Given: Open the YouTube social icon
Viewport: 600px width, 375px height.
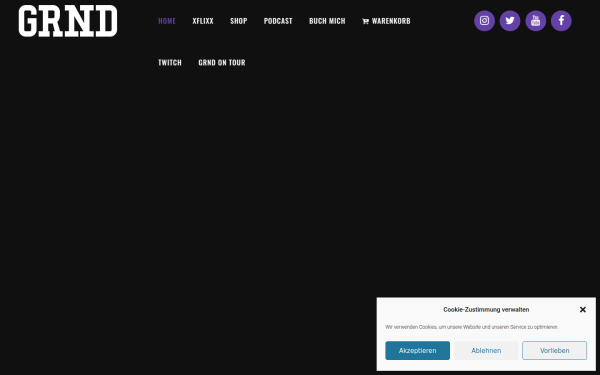Looking at the screenshot, I should [x=535, y=21].
